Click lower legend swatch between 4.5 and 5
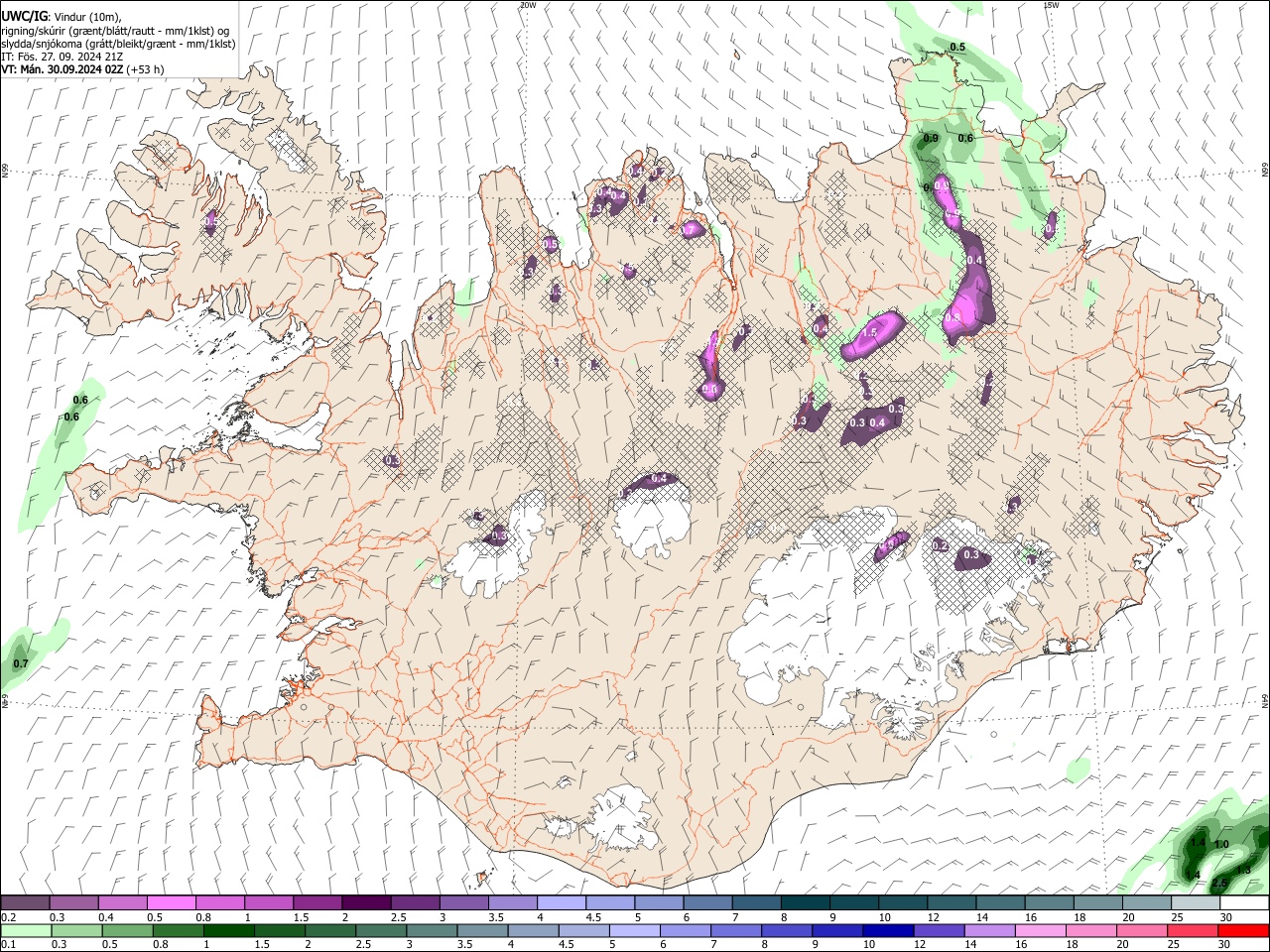 (583, 930)
